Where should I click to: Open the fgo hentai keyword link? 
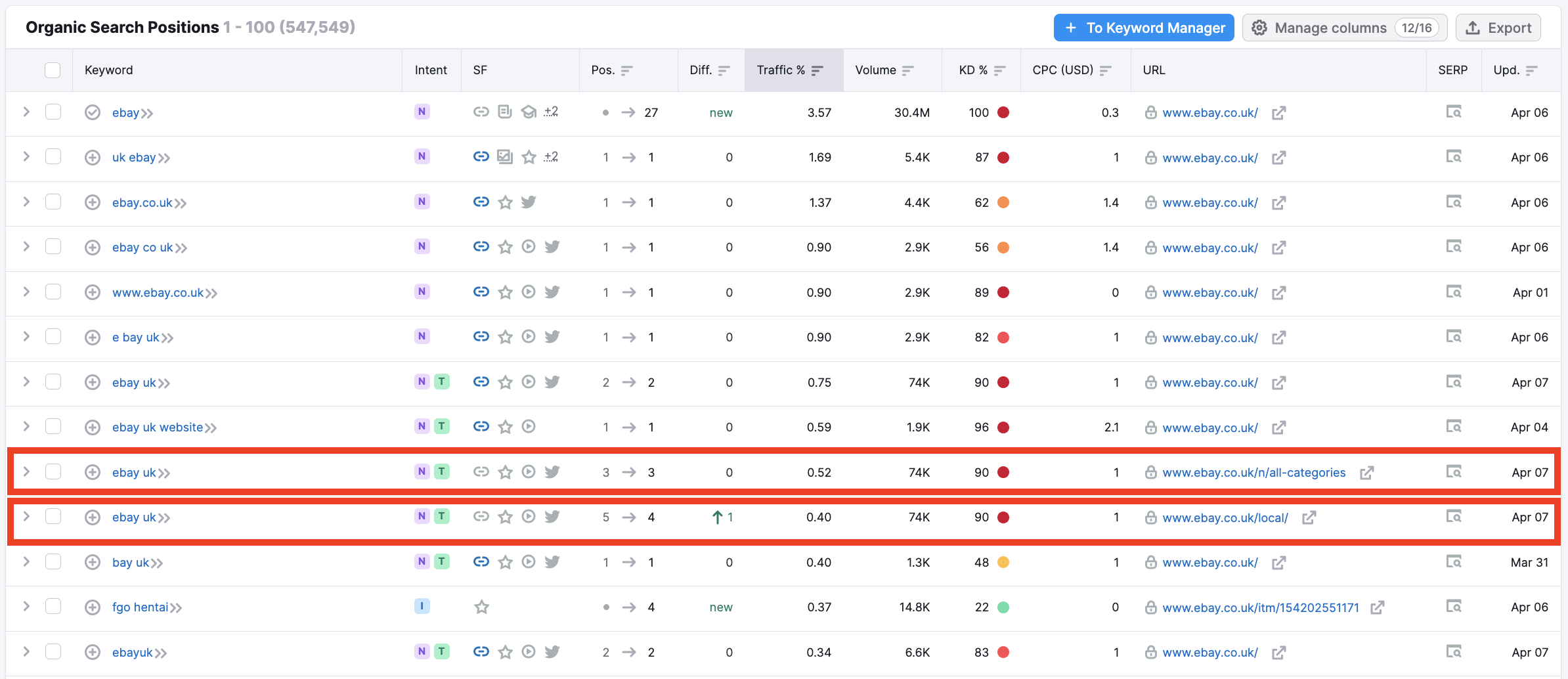(140, 607)
